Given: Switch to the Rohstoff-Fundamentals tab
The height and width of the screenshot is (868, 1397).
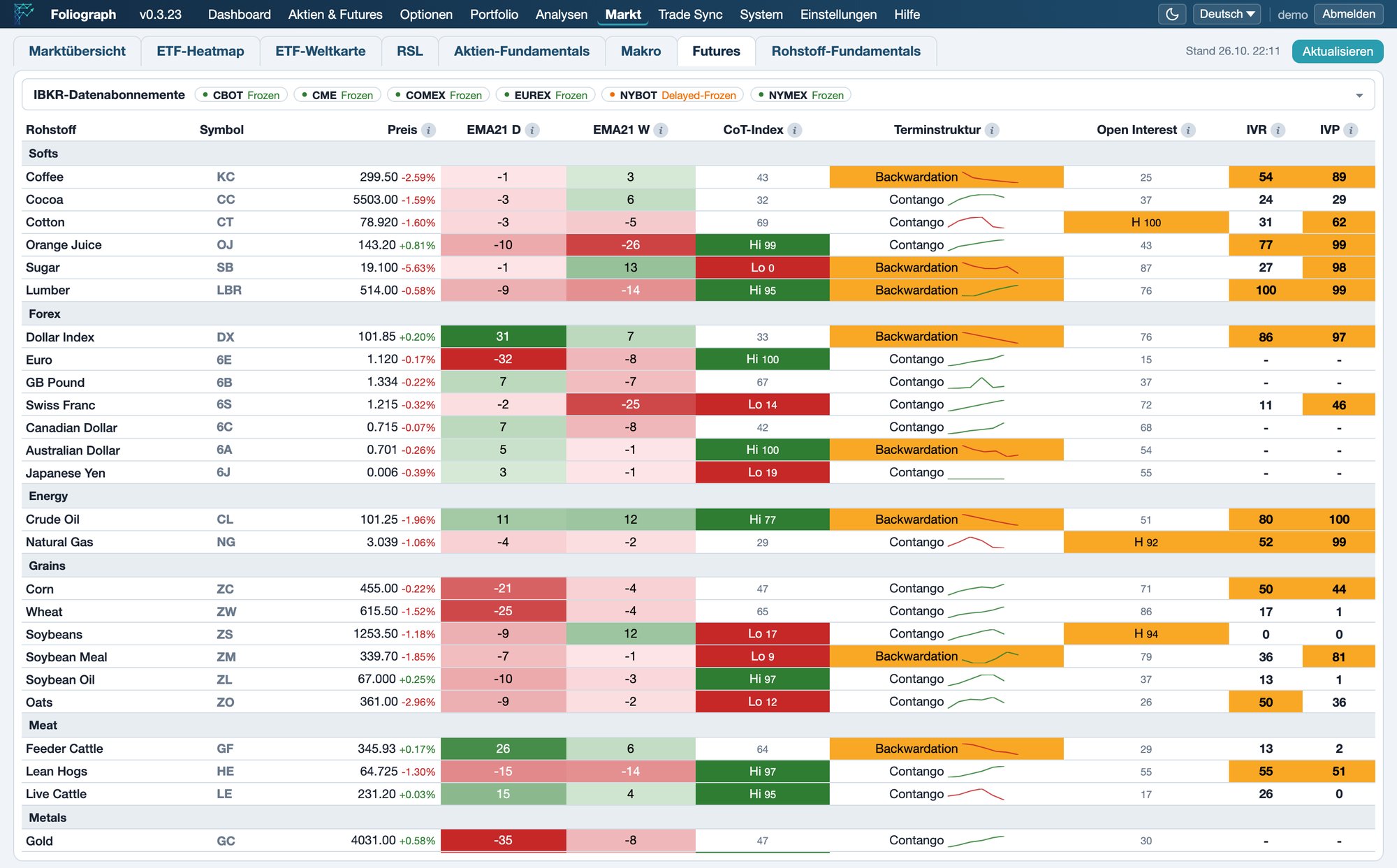Looking at the screenshot, I should (846, 51).
